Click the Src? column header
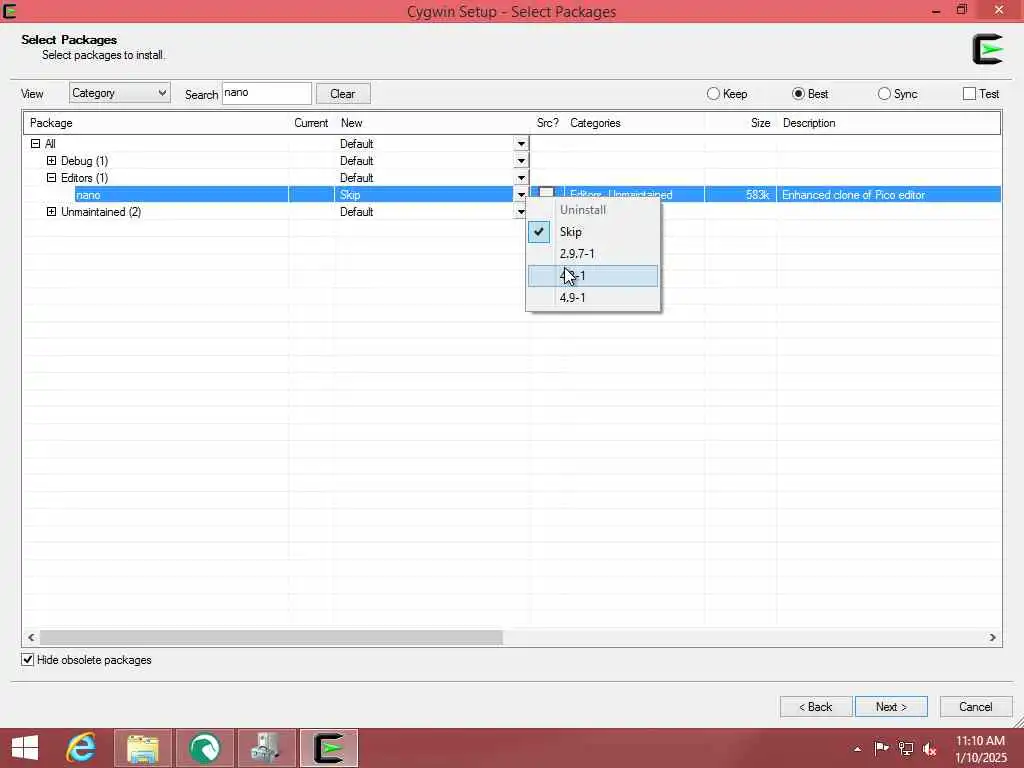The image size is (1024, 768). pyautogui.click(x=547, y=123)
